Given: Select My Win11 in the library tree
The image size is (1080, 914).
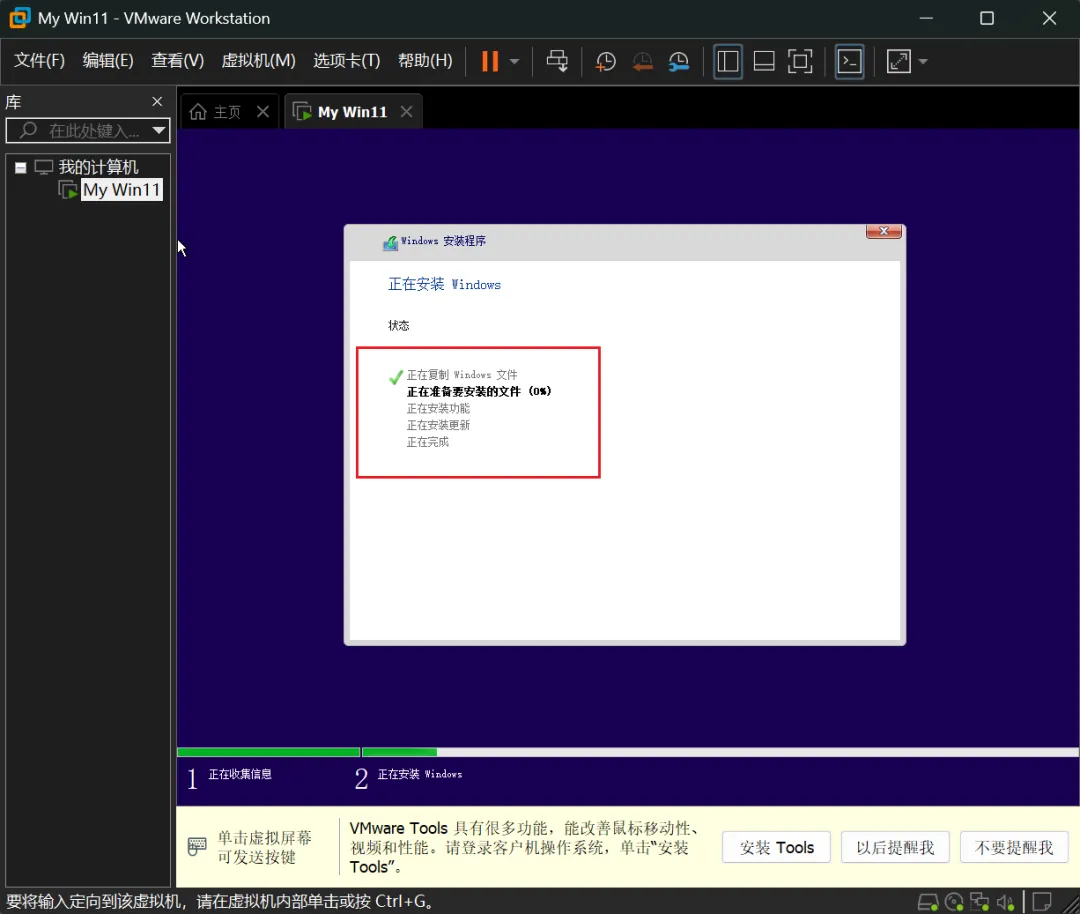Looking at the screenshot, I should tap(122, 189).
